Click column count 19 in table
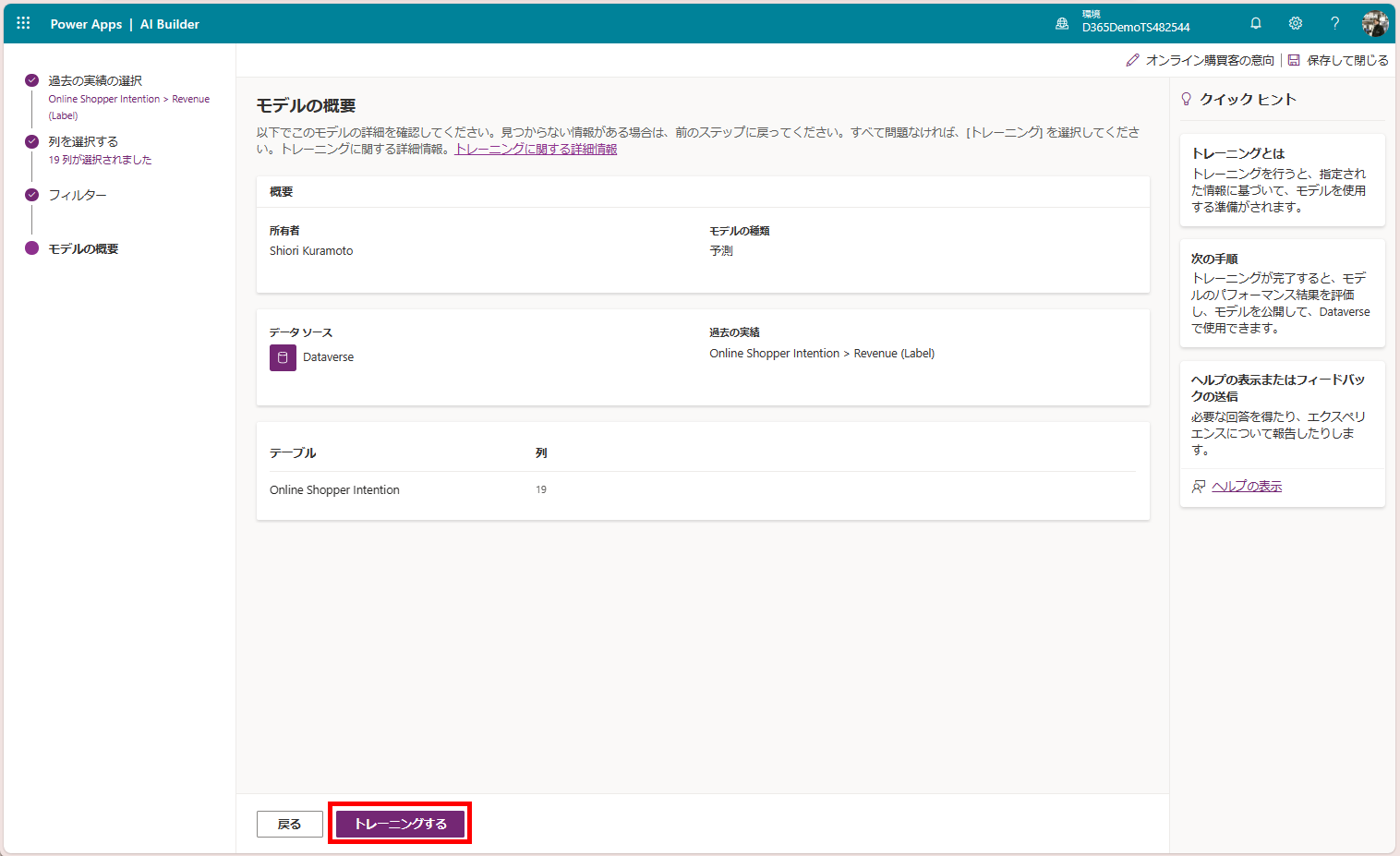The image size is (1400, 856). click(541, 489)
